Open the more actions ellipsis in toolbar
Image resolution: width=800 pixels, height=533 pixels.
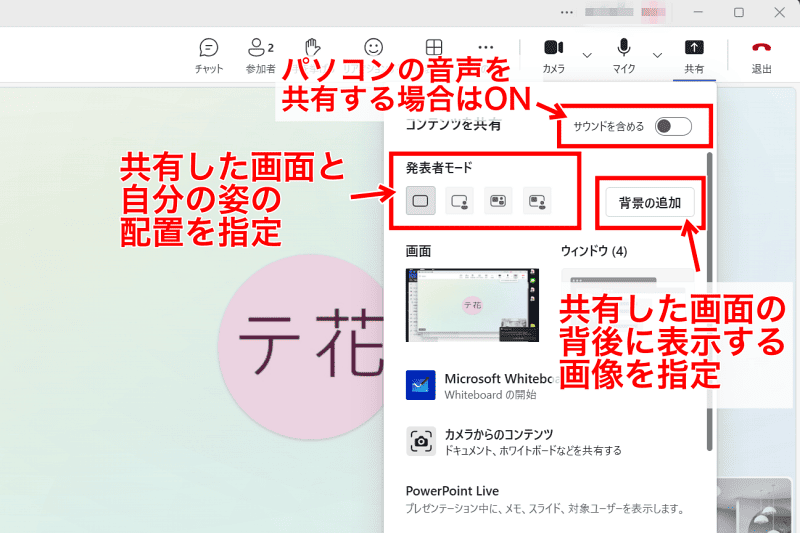486,47
